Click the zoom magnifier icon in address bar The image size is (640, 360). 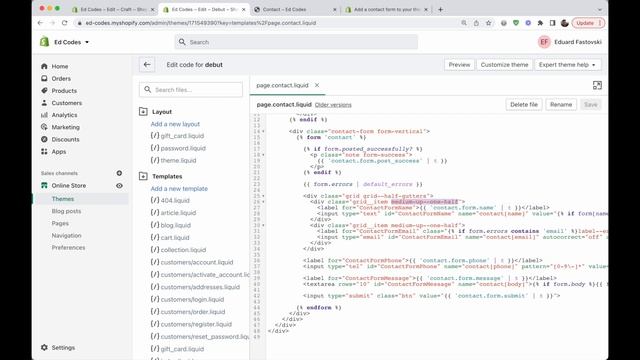pyautogui.click(x=464, y=23)
